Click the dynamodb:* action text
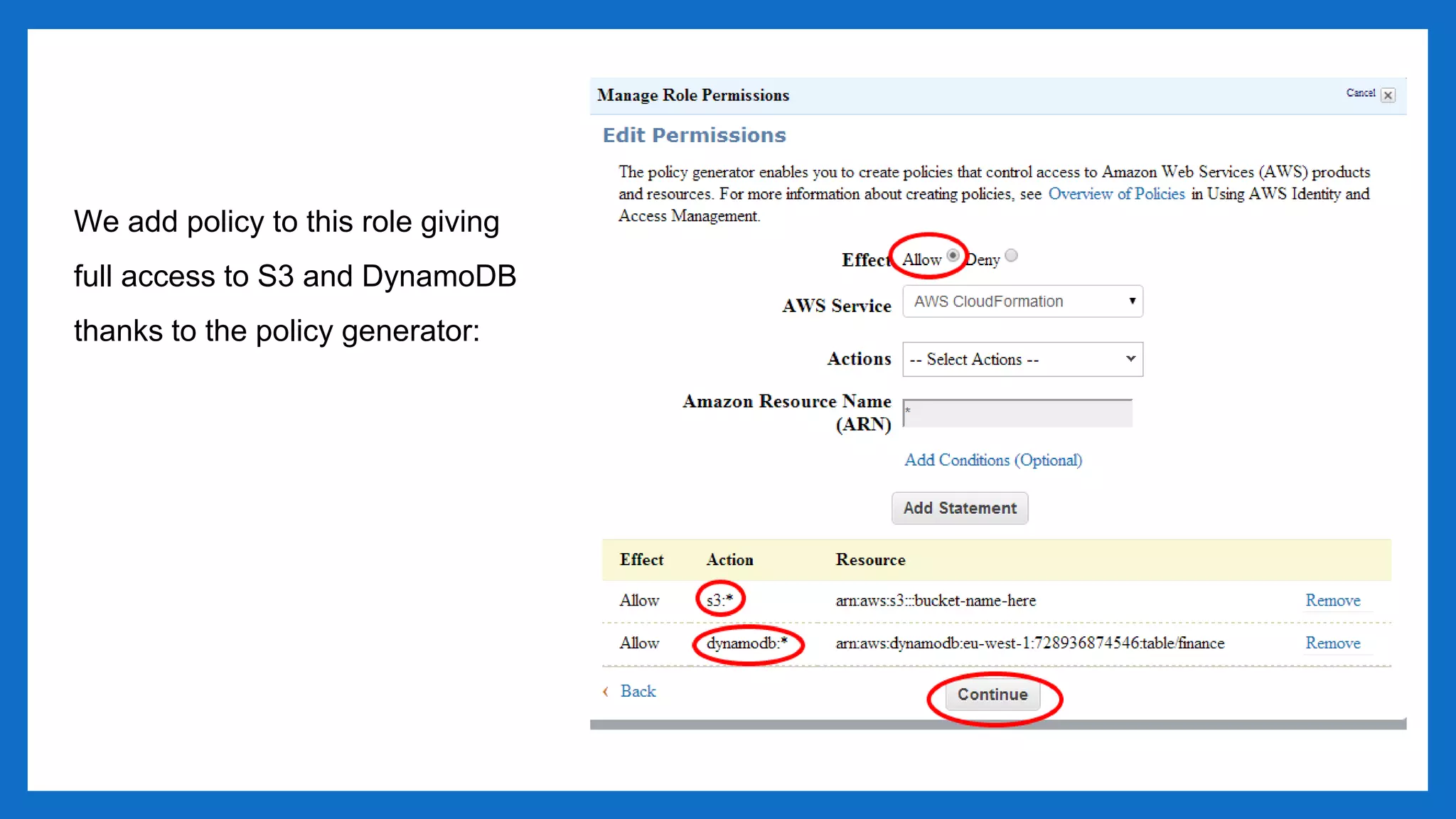Screen dimensions: 1456x819 point(747,643)
